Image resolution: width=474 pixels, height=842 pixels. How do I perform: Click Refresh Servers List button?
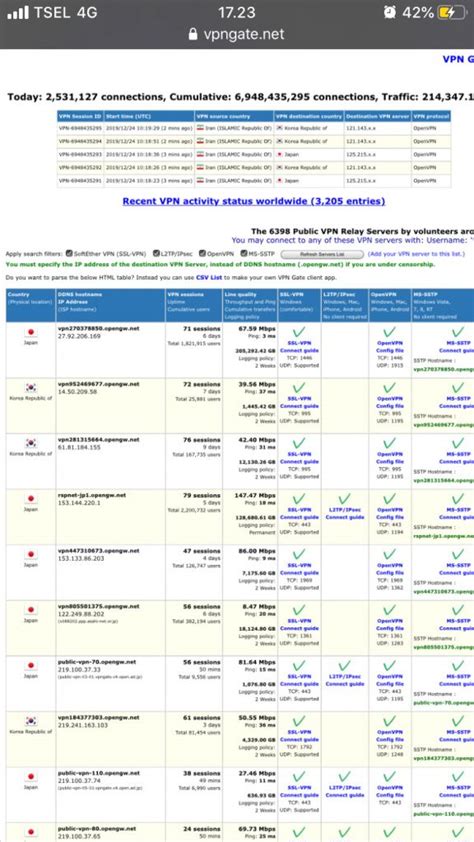click(x=322, y=254)
